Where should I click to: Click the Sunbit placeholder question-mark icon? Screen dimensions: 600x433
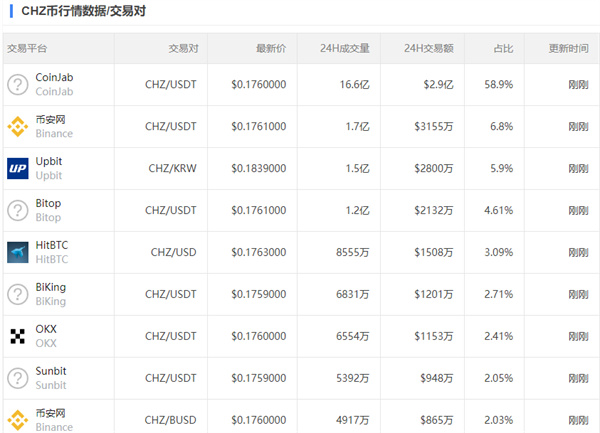18,378
